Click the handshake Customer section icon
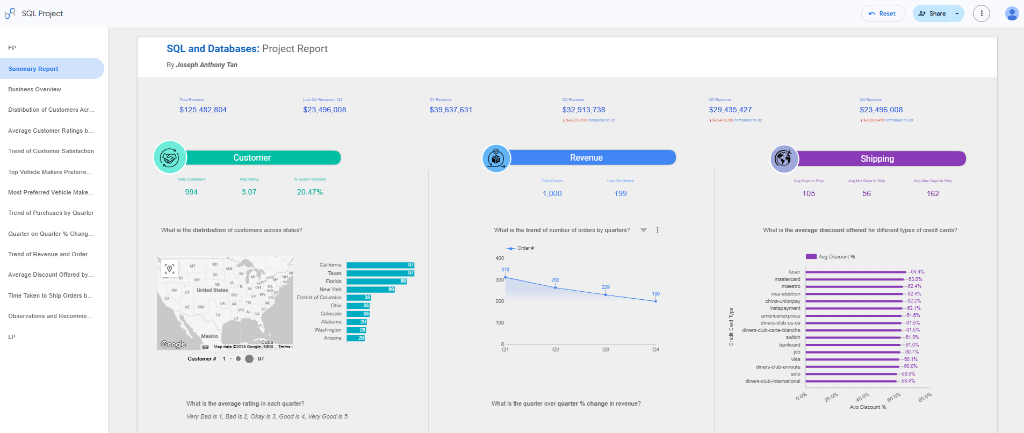The image size is (1024, 433). coord(170,157)
